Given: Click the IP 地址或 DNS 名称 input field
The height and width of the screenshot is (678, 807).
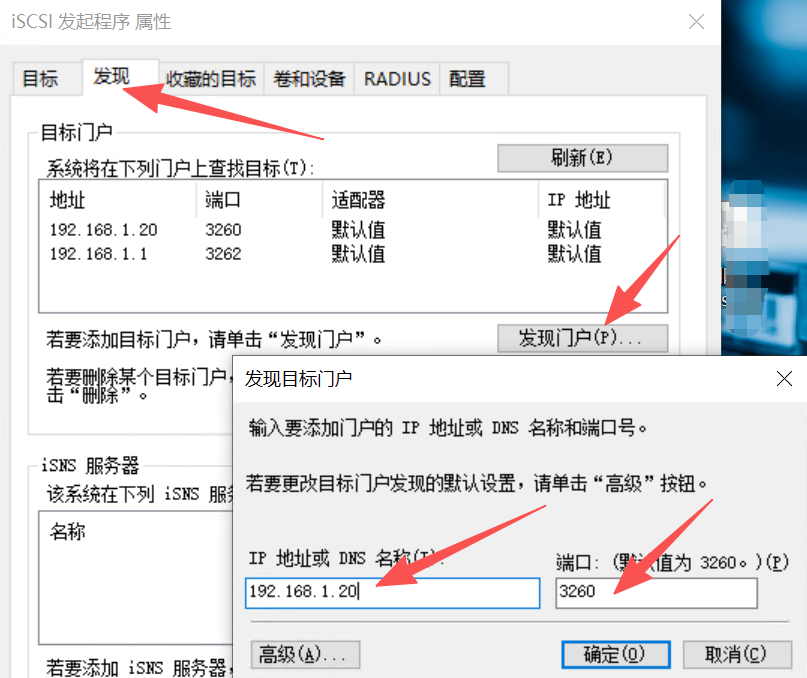Looking at the screenshot, I should tap(392, 592).
